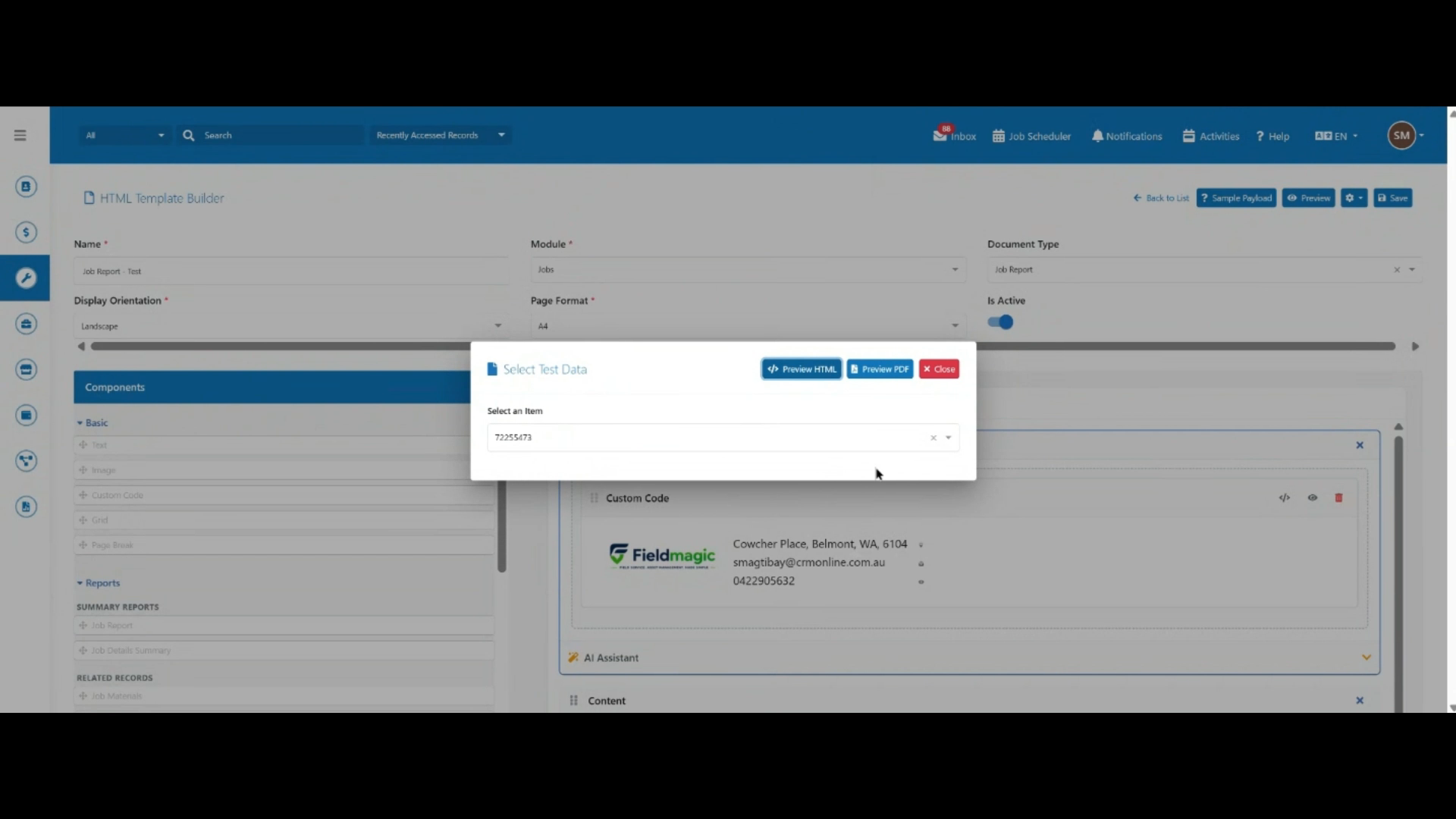1456x819 pixels.
Task: Toggle Custom Code eye visibility
Action: [1312, 498]
